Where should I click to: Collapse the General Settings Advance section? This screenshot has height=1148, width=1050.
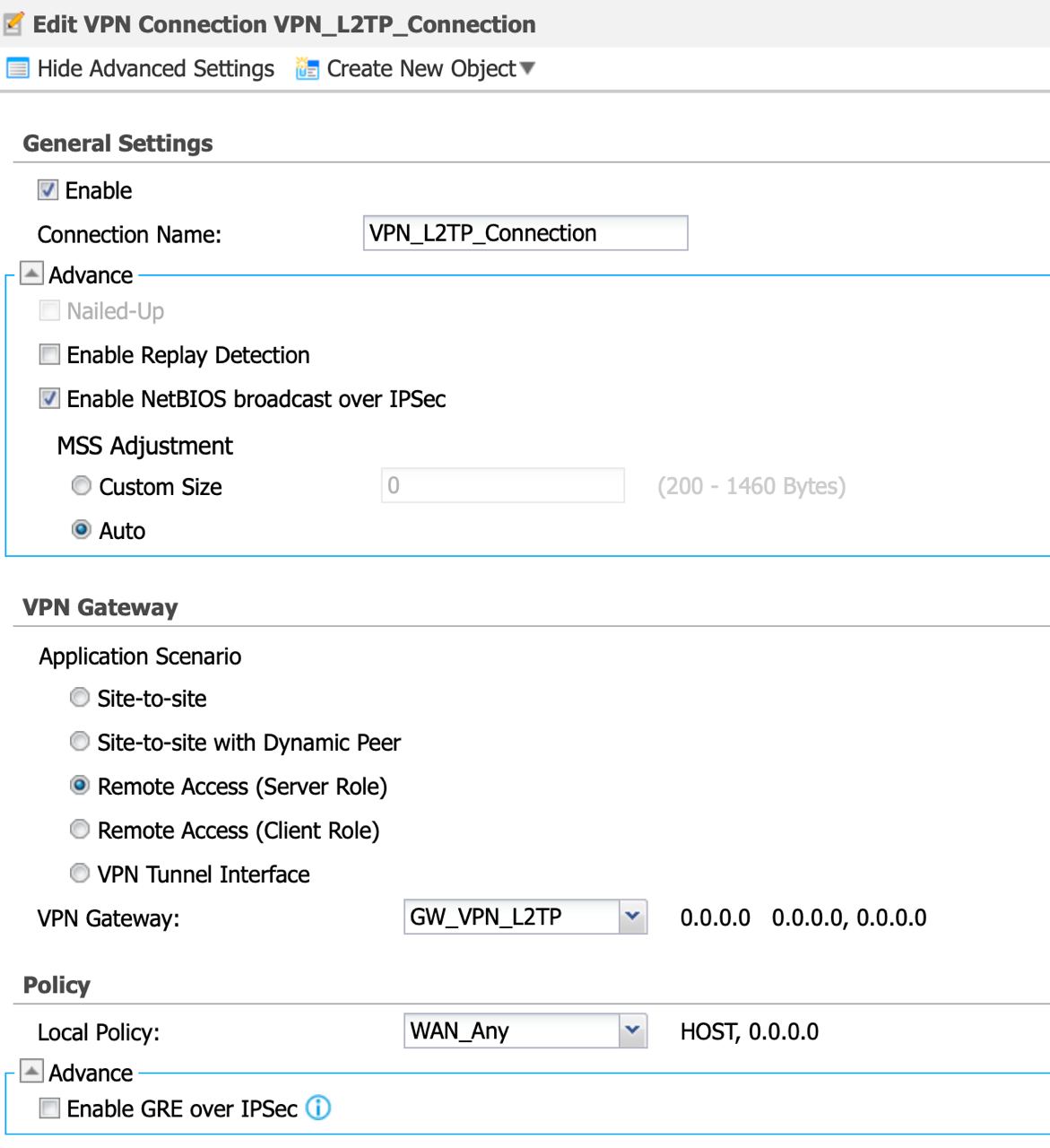point(31,274)
